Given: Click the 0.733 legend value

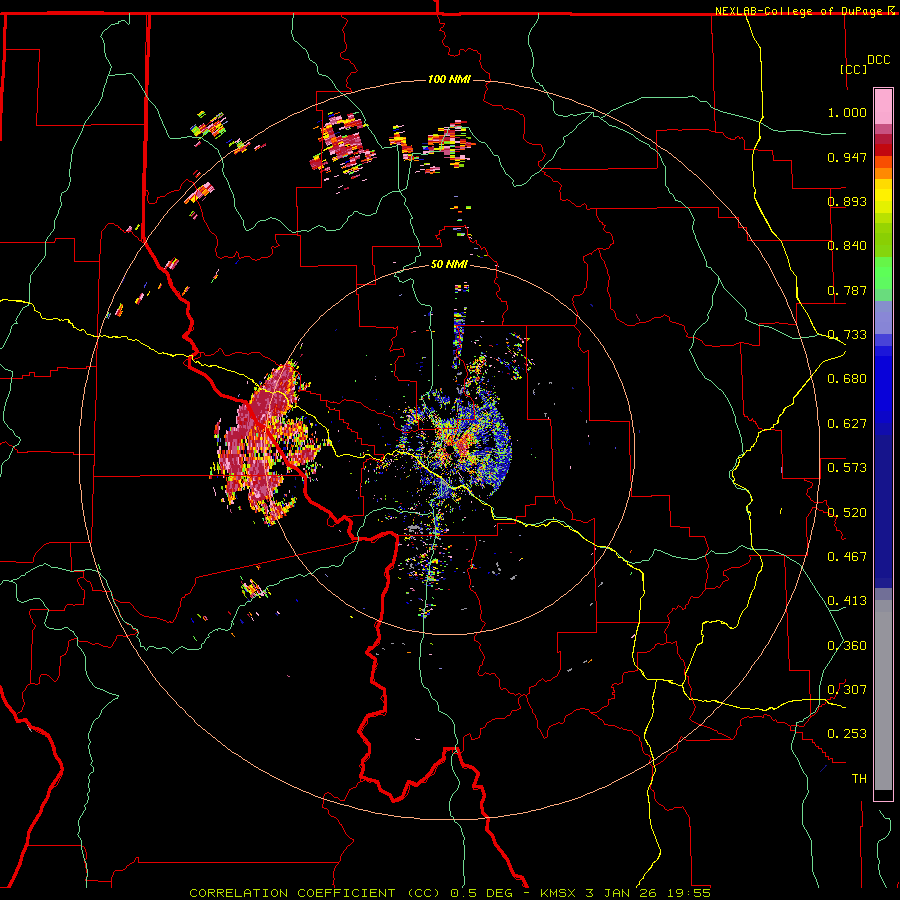Looking at the screenshot, I should pyautogui.click(x=847, y=335).
